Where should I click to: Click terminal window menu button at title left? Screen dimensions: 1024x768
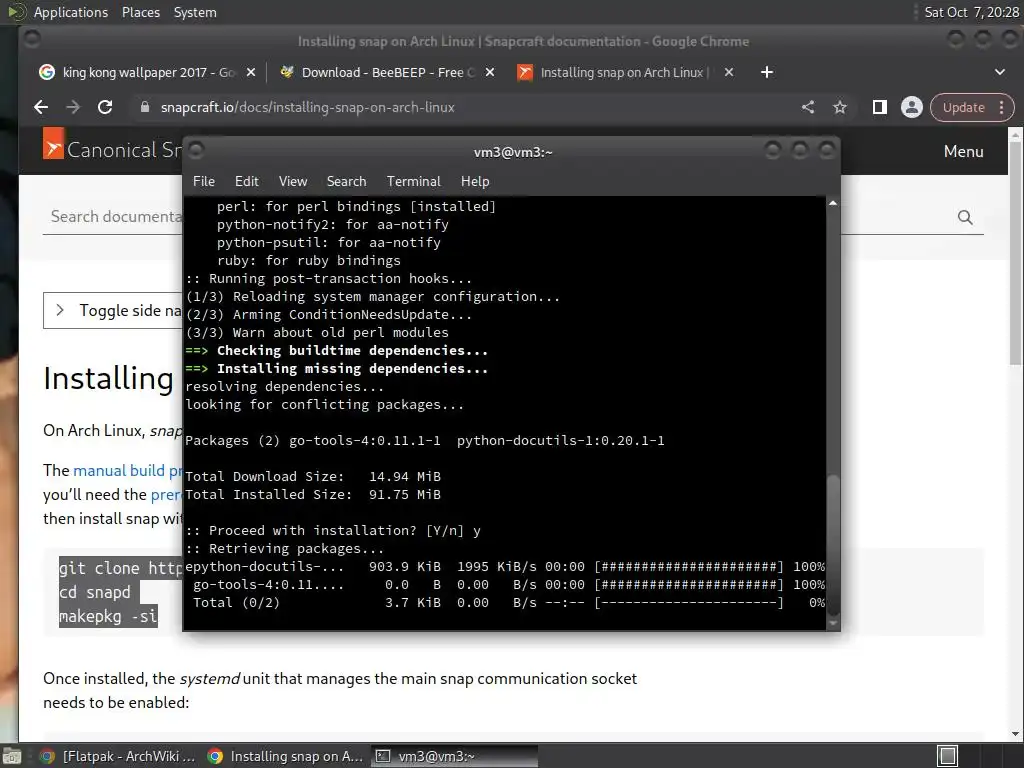(197, 151)
